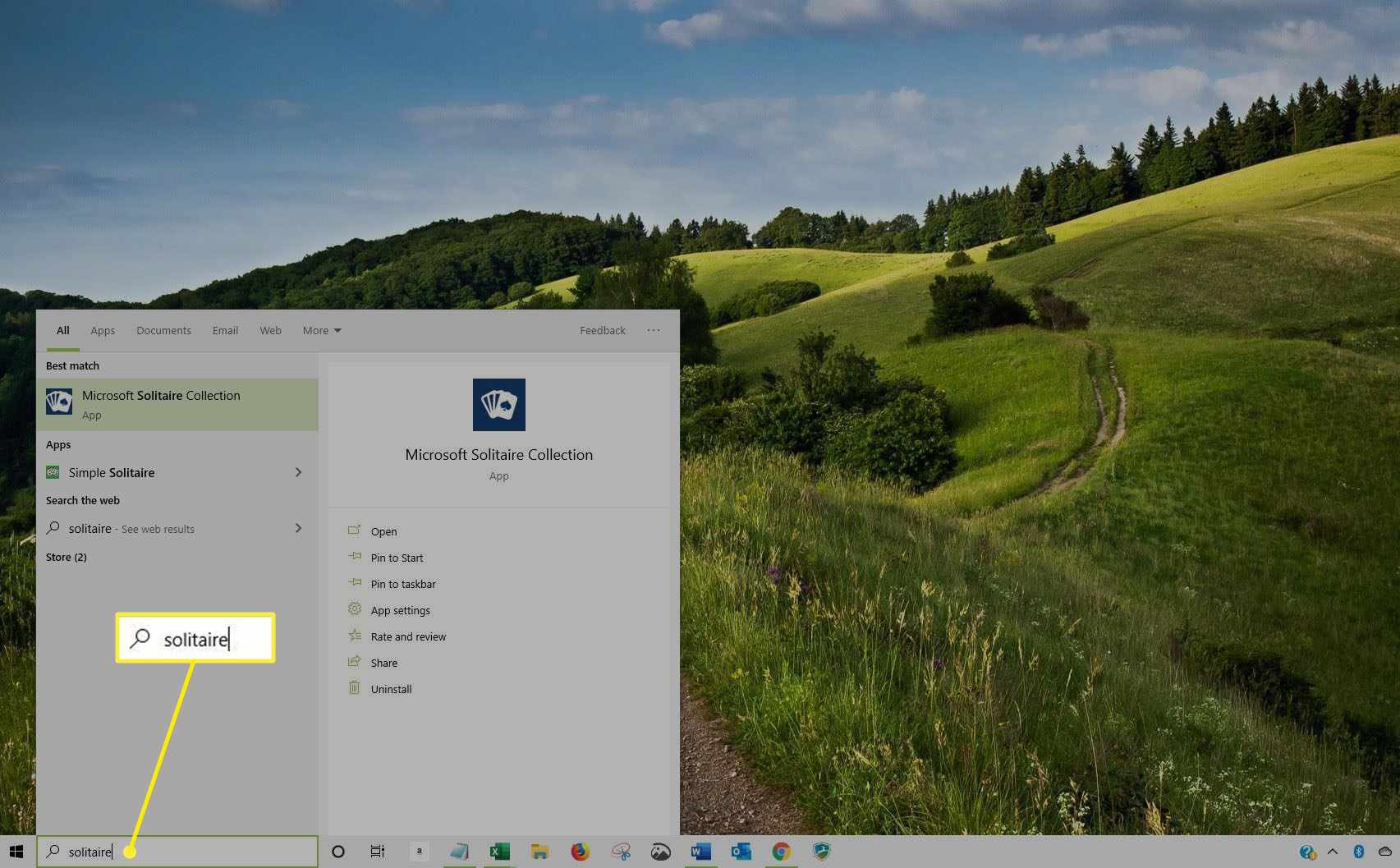The width and height of the screenshot is (1400, 868).
Task: Switch to the Documents search tab
Action: 163,330
